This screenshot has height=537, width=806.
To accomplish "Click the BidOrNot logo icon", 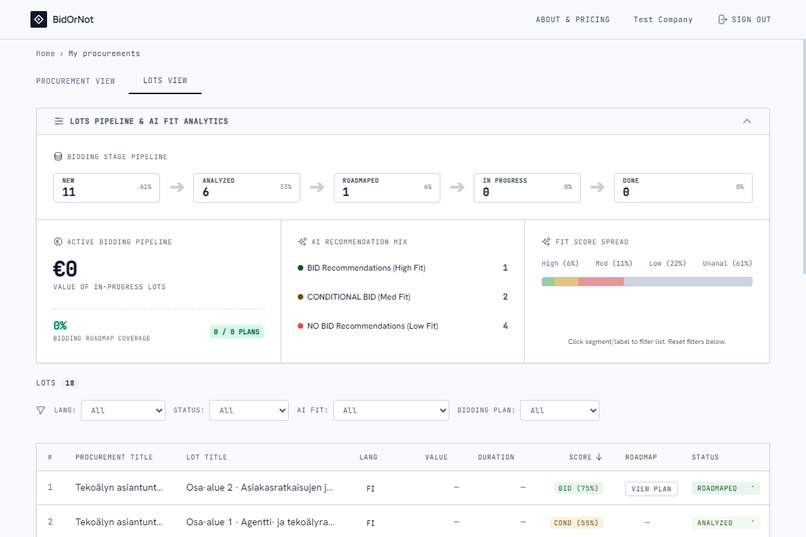I will [x=39, y=20].
